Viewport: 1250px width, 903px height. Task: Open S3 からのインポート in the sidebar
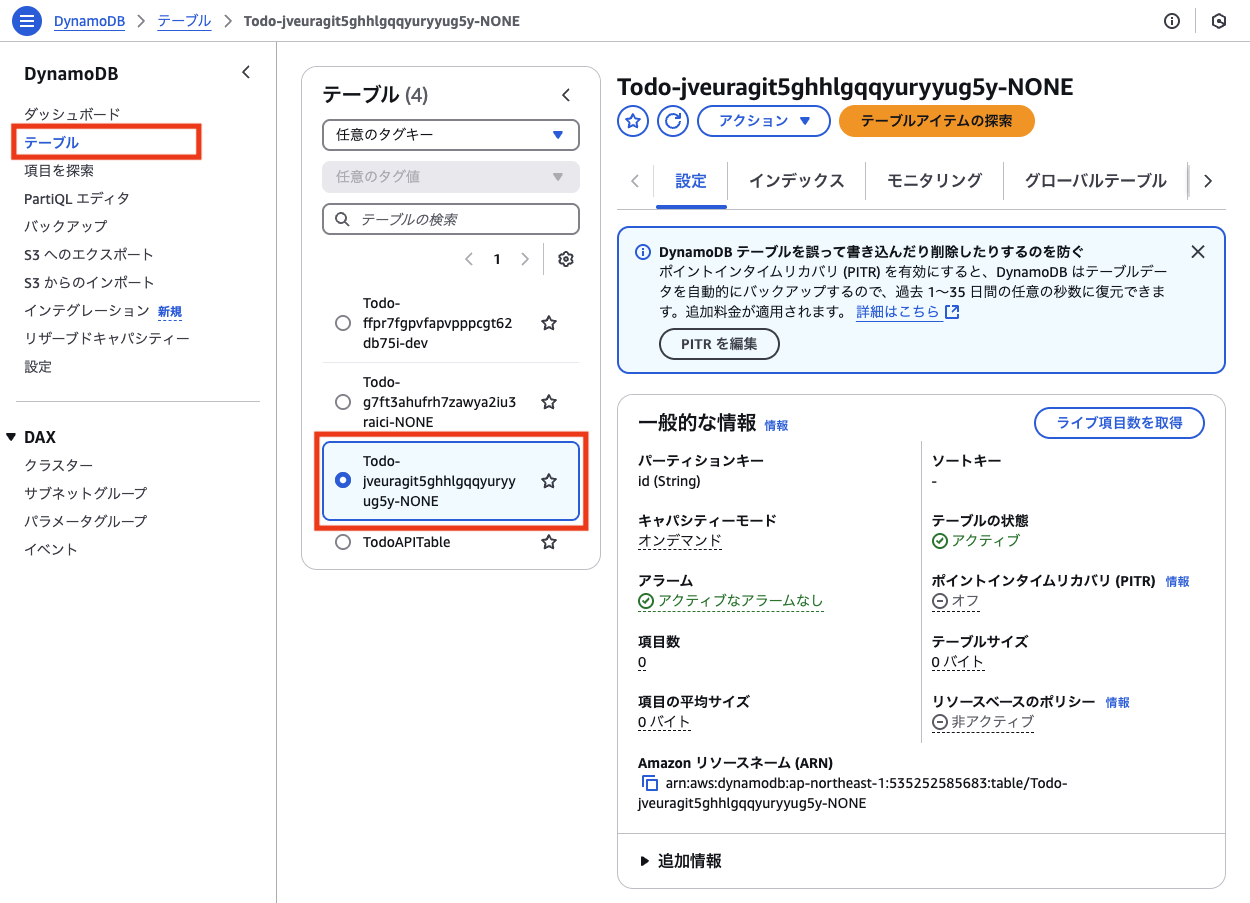pyautogui.click(x=89, y=282)
